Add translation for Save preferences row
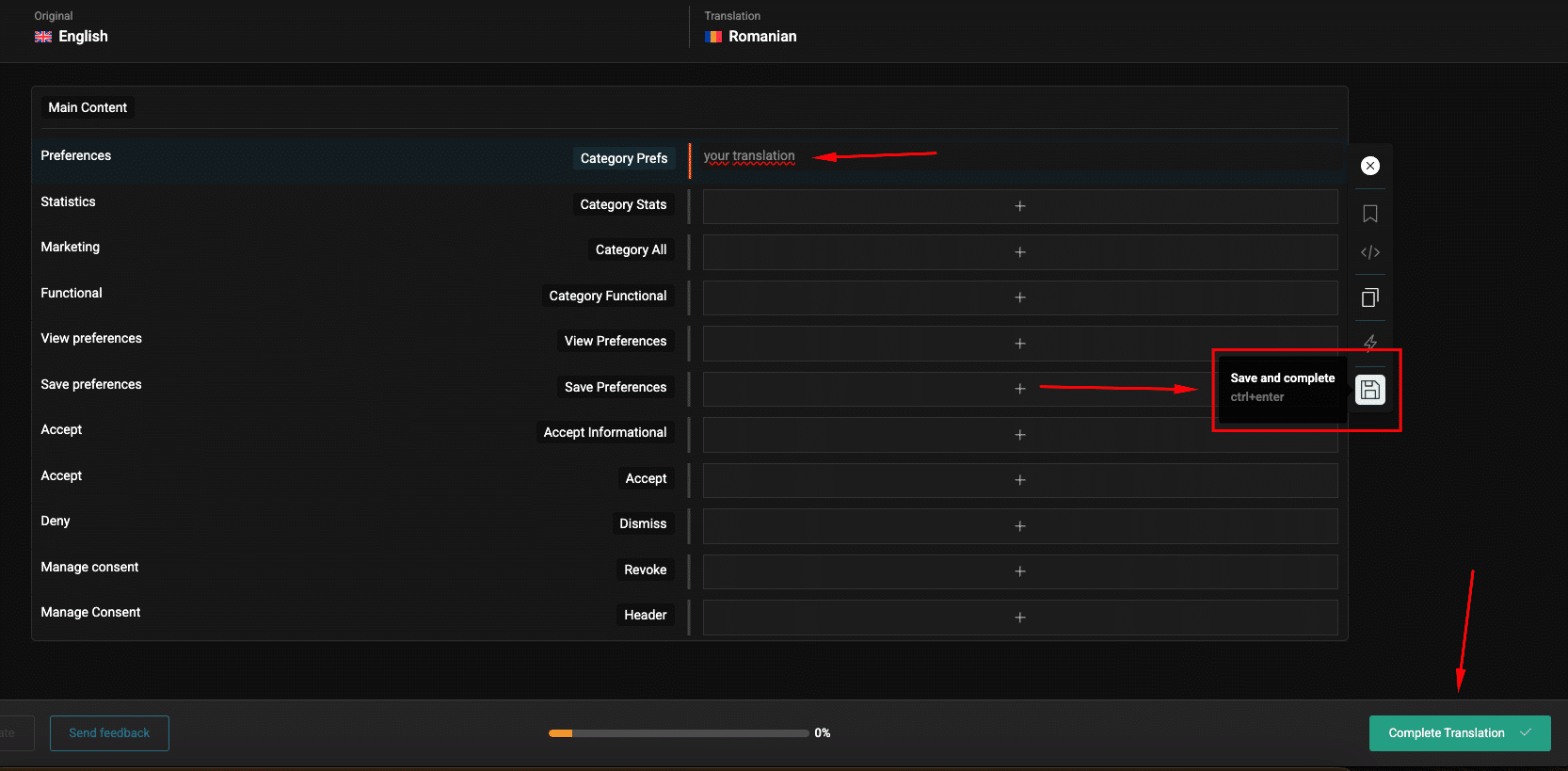The width and height of the screenshot is (1568, 771). point(1020,389)
